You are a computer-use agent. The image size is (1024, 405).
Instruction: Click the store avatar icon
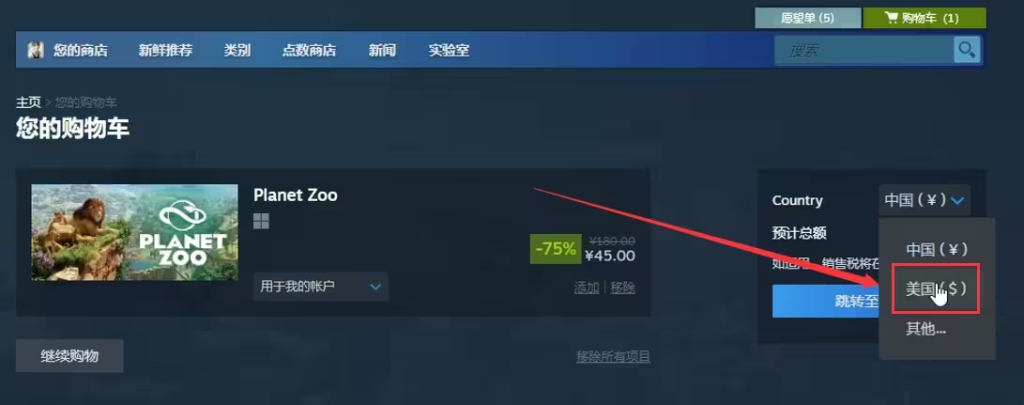[35, 50]
